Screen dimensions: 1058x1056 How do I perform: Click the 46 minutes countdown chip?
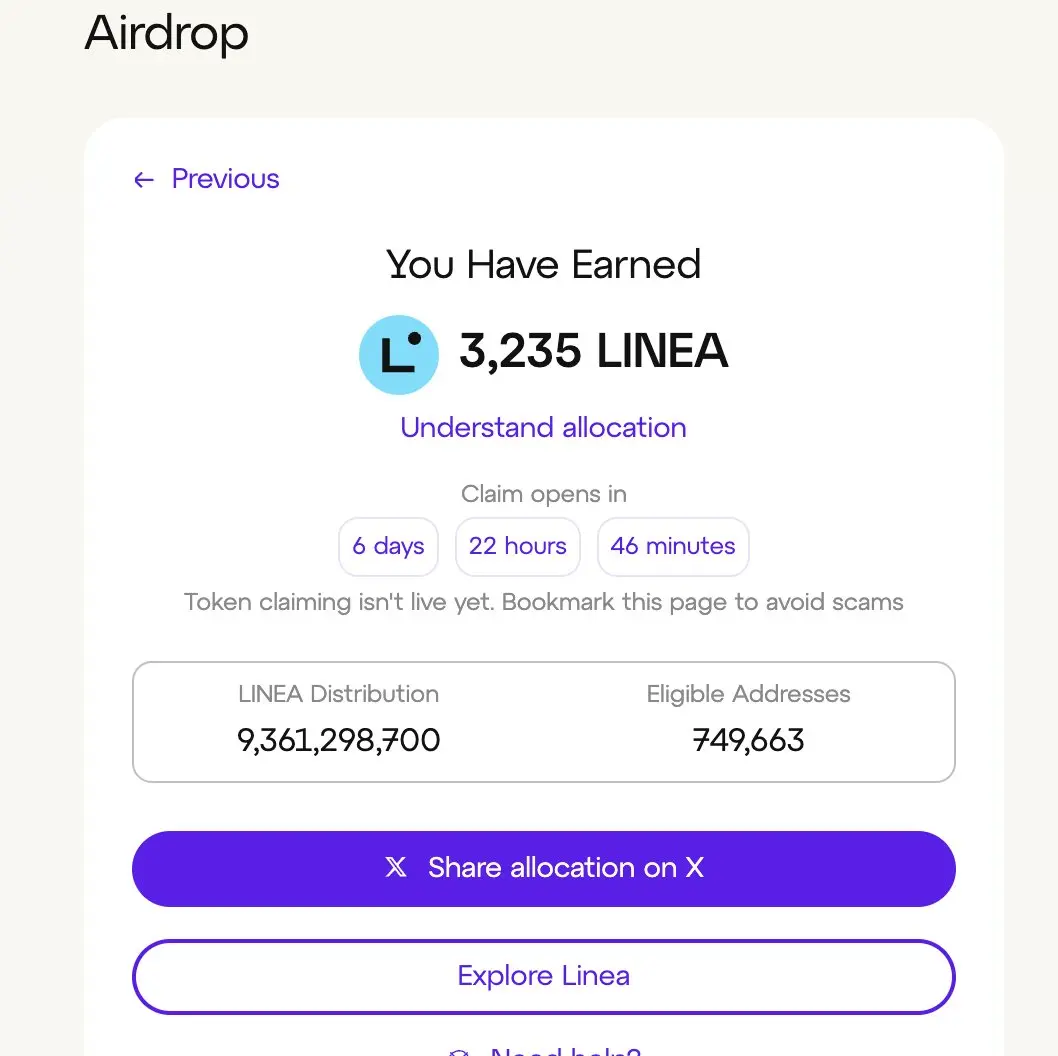pyautogui.click(x=673, y=547)
